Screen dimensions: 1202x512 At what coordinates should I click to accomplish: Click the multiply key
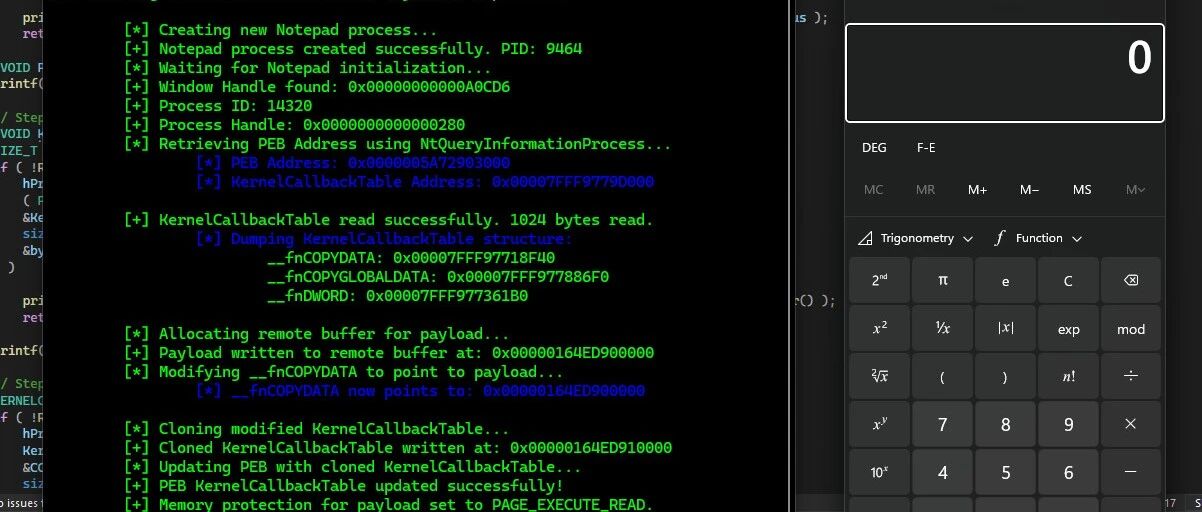[1130, 425]
